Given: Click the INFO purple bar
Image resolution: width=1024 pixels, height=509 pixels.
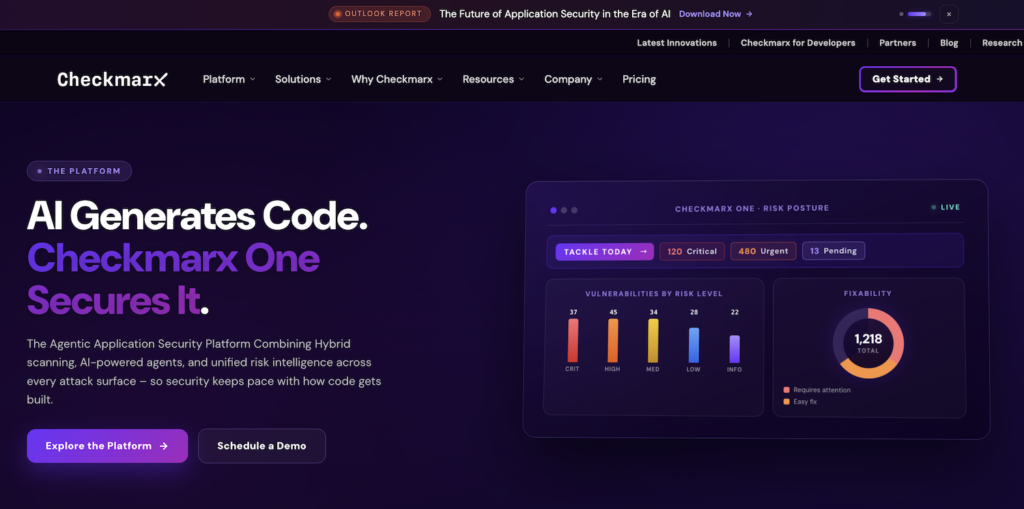Looking at the screenshot, I should pyautogui.click(x=735, y=349).
